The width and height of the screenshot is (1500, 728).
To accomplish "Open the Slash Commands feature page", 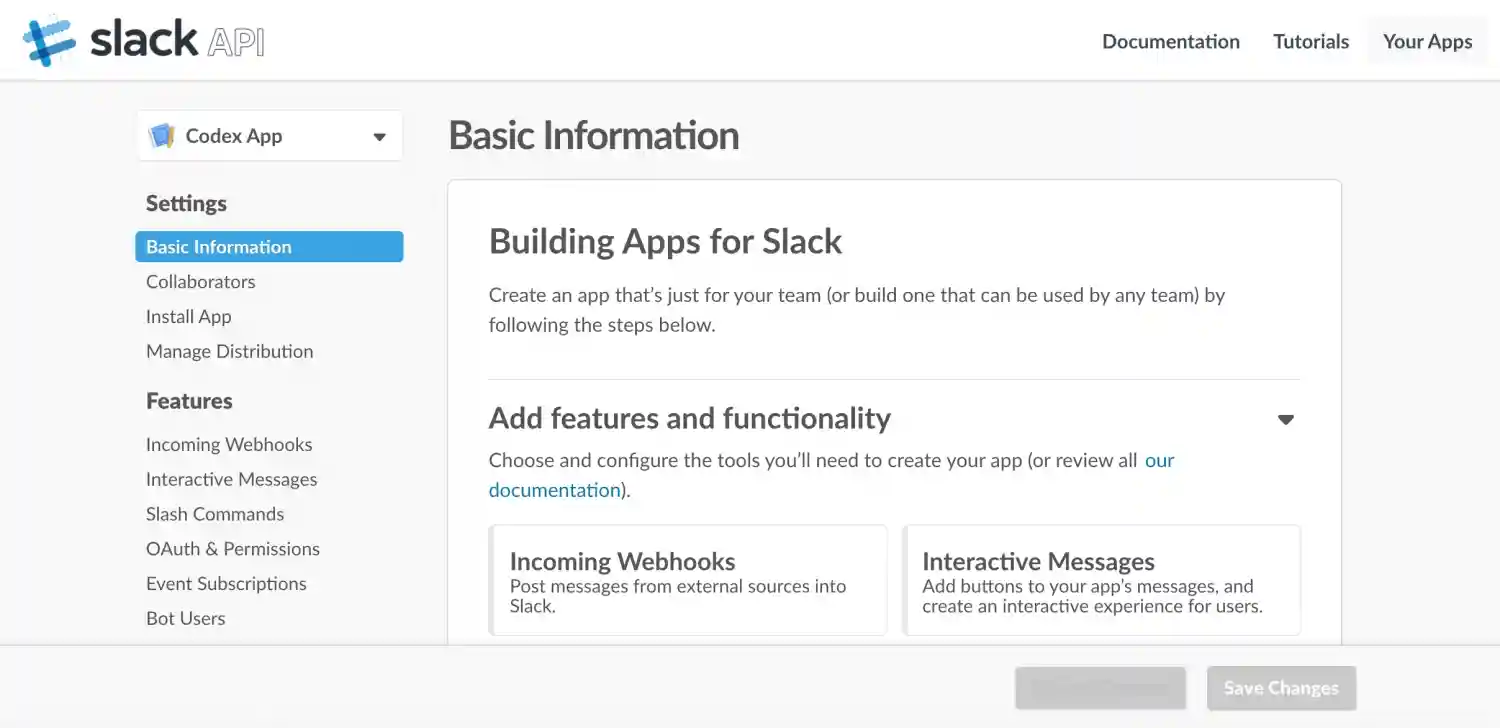I will click(215, 515).
